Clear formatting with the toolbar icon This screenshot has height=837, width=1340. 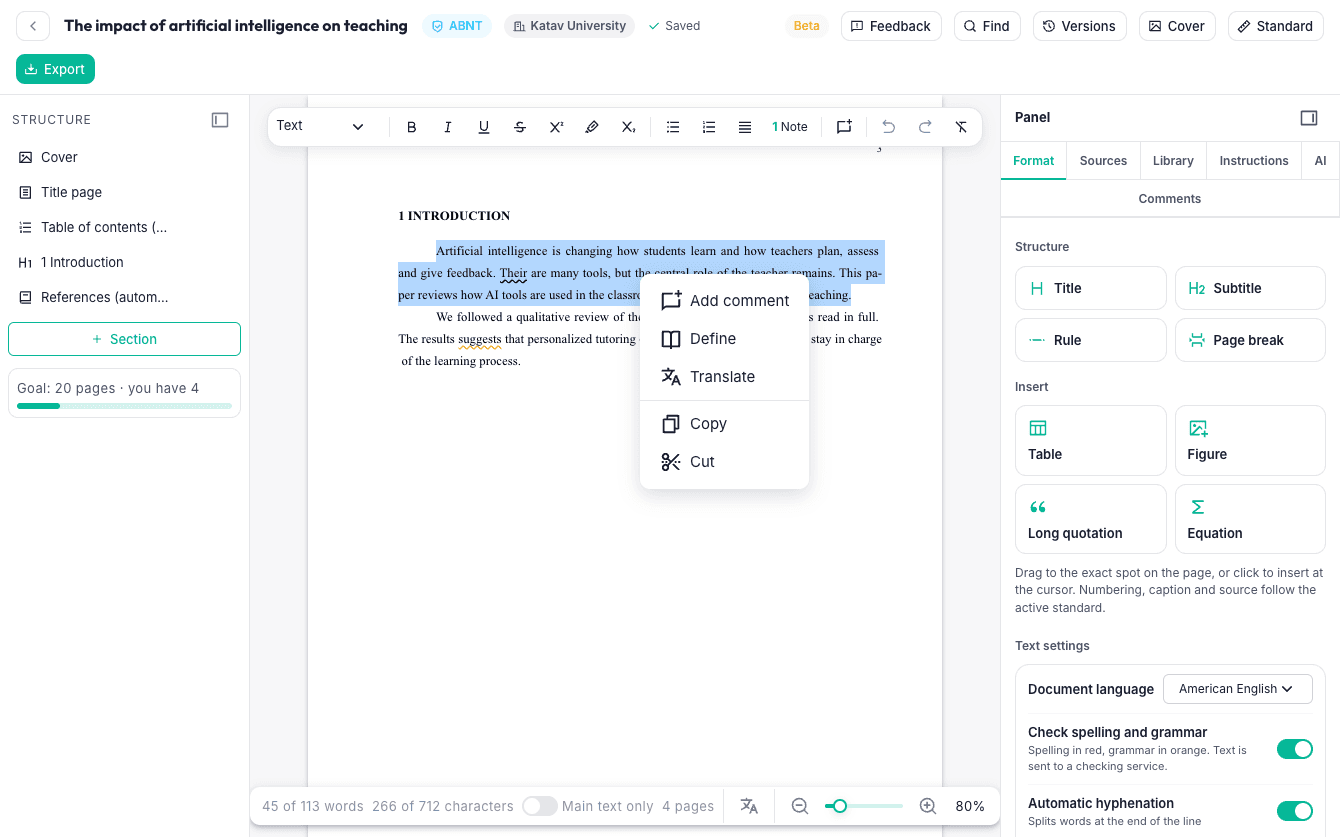click(x=961, y=127)
